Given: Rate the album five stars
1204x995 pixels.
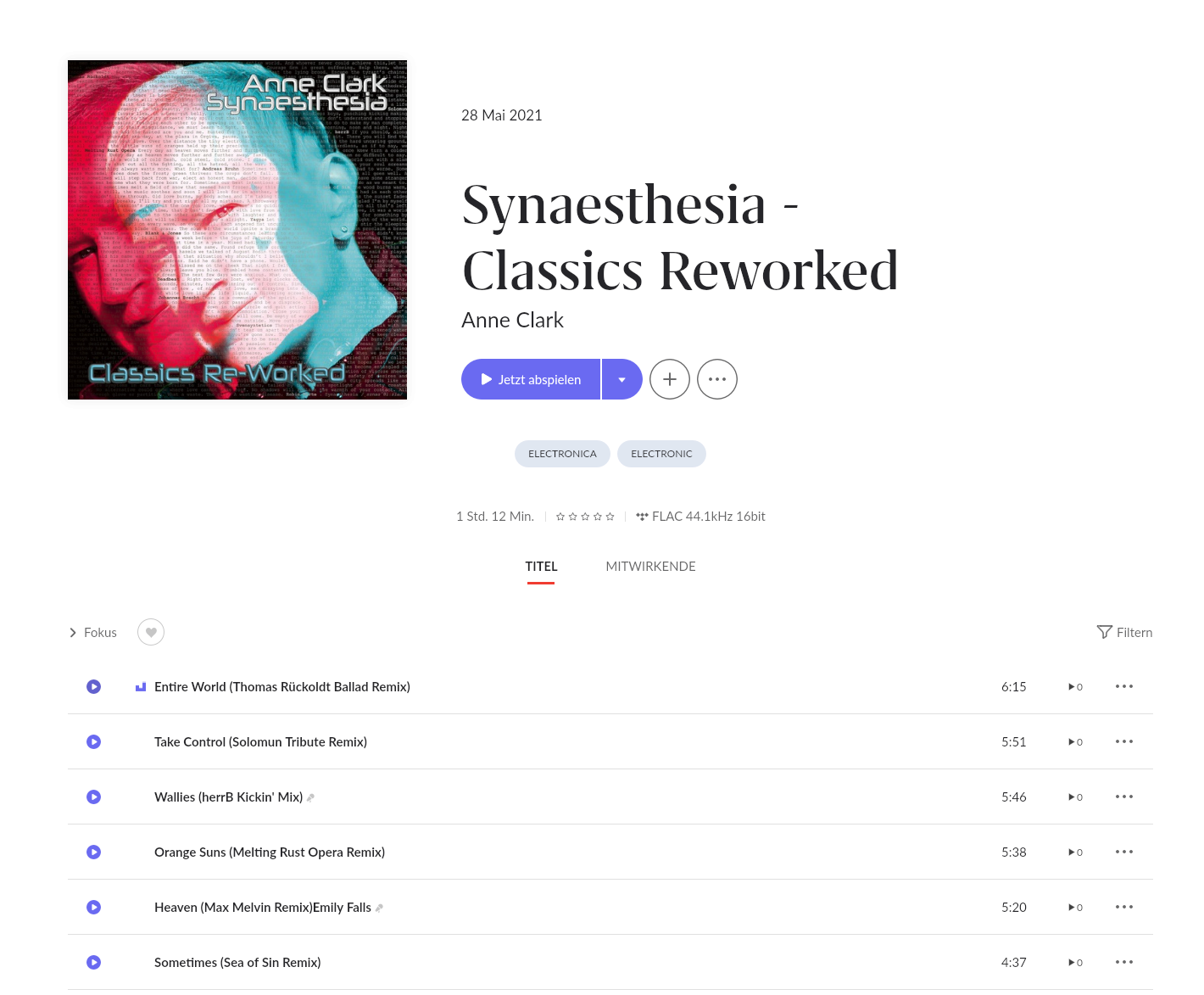Looking at the screenshot, I should point(610,517).
